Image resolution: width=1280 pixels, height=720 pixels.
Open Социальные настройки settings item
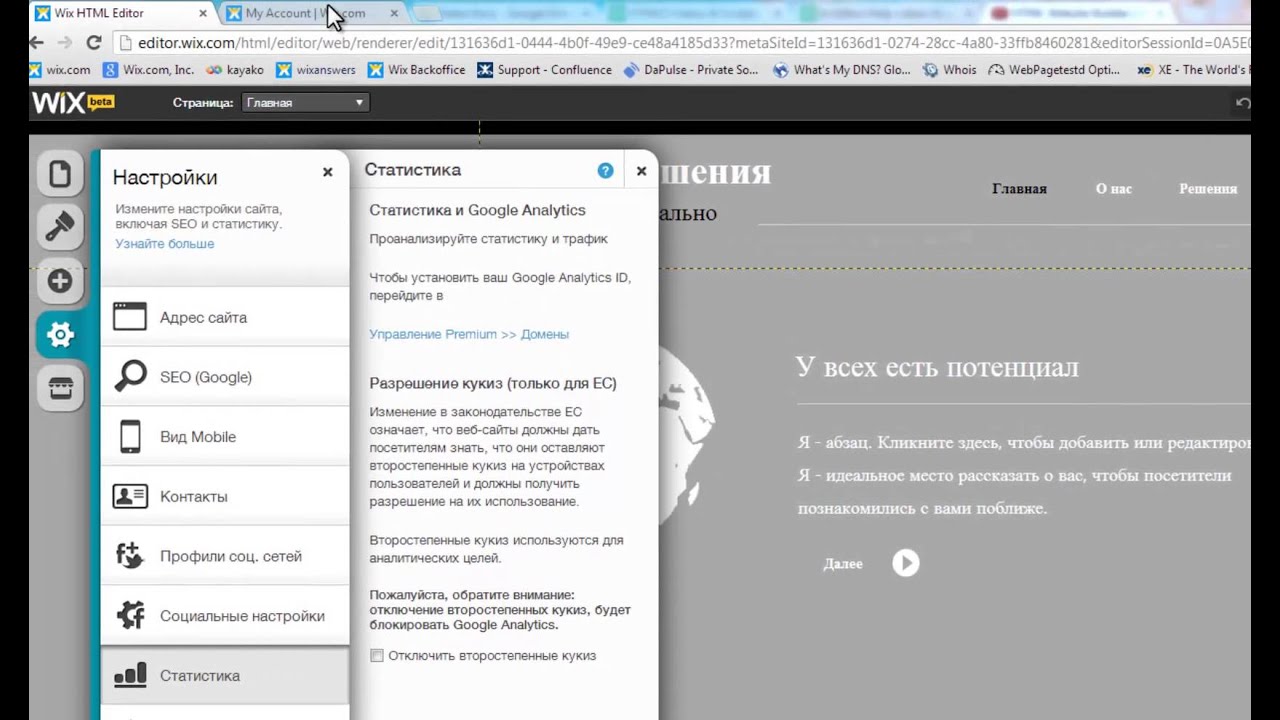225,616
